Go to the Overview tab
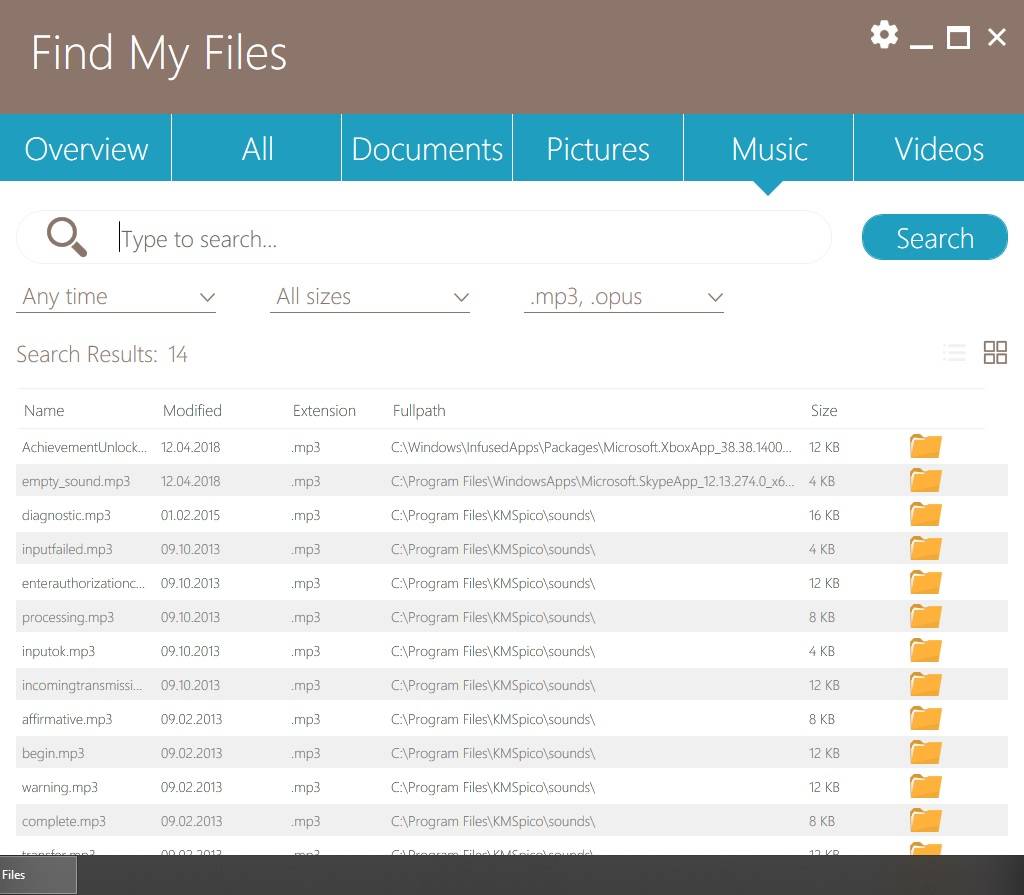1024x895 pixels. click(86, 148)
